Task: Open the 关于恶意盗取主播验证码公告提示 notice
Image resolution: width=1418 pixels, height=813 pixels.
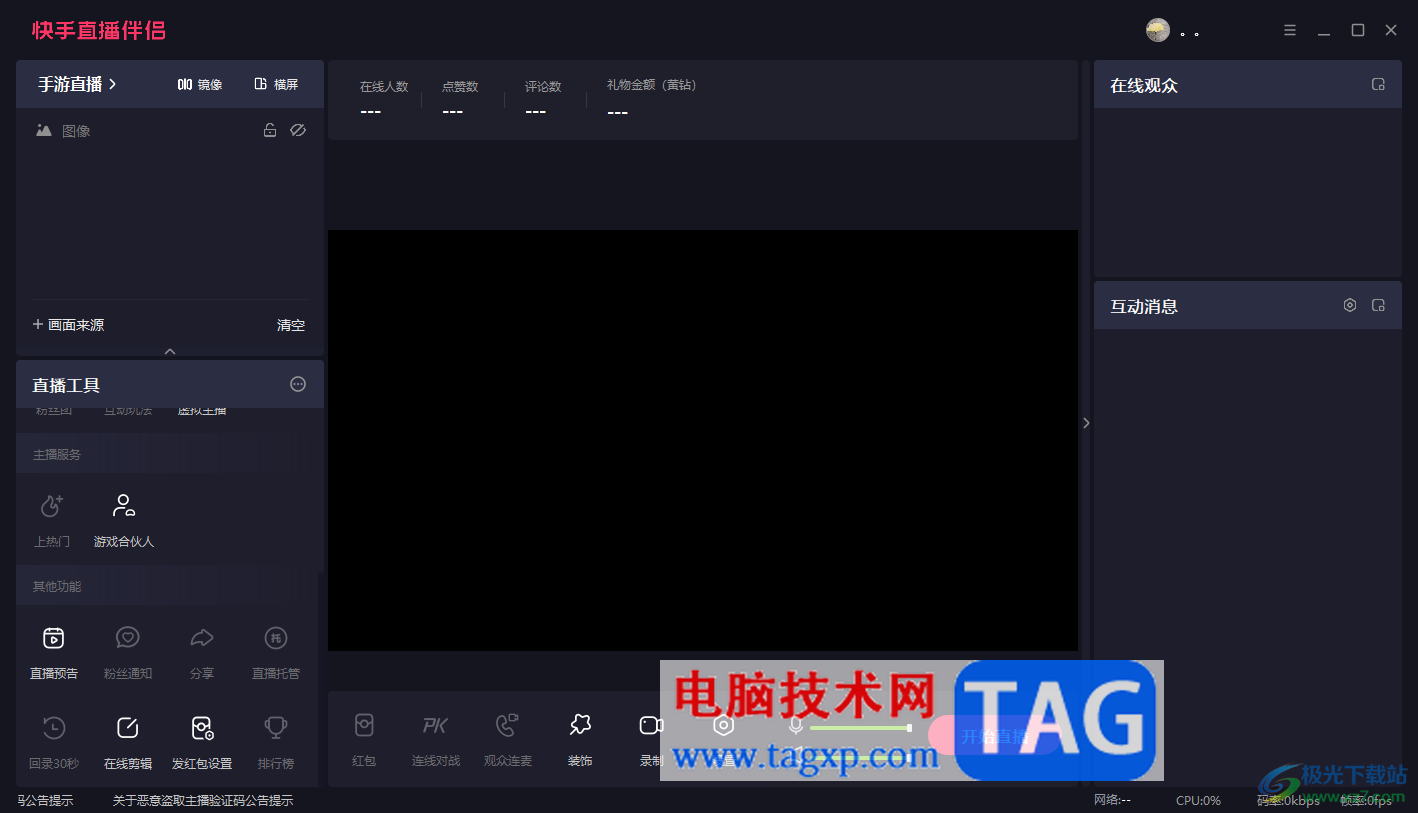Action: [x=203, y=800]
